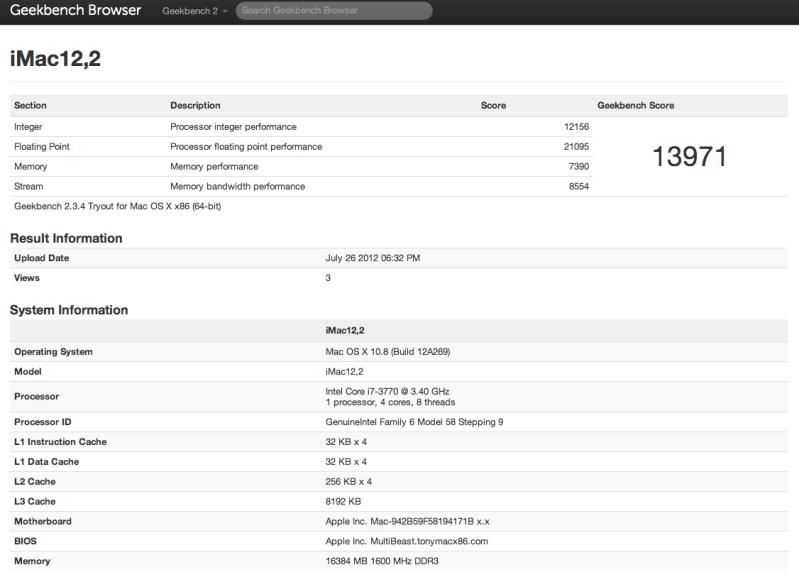
Task: Select the value 8192 KB
Action: click(343, 502)
